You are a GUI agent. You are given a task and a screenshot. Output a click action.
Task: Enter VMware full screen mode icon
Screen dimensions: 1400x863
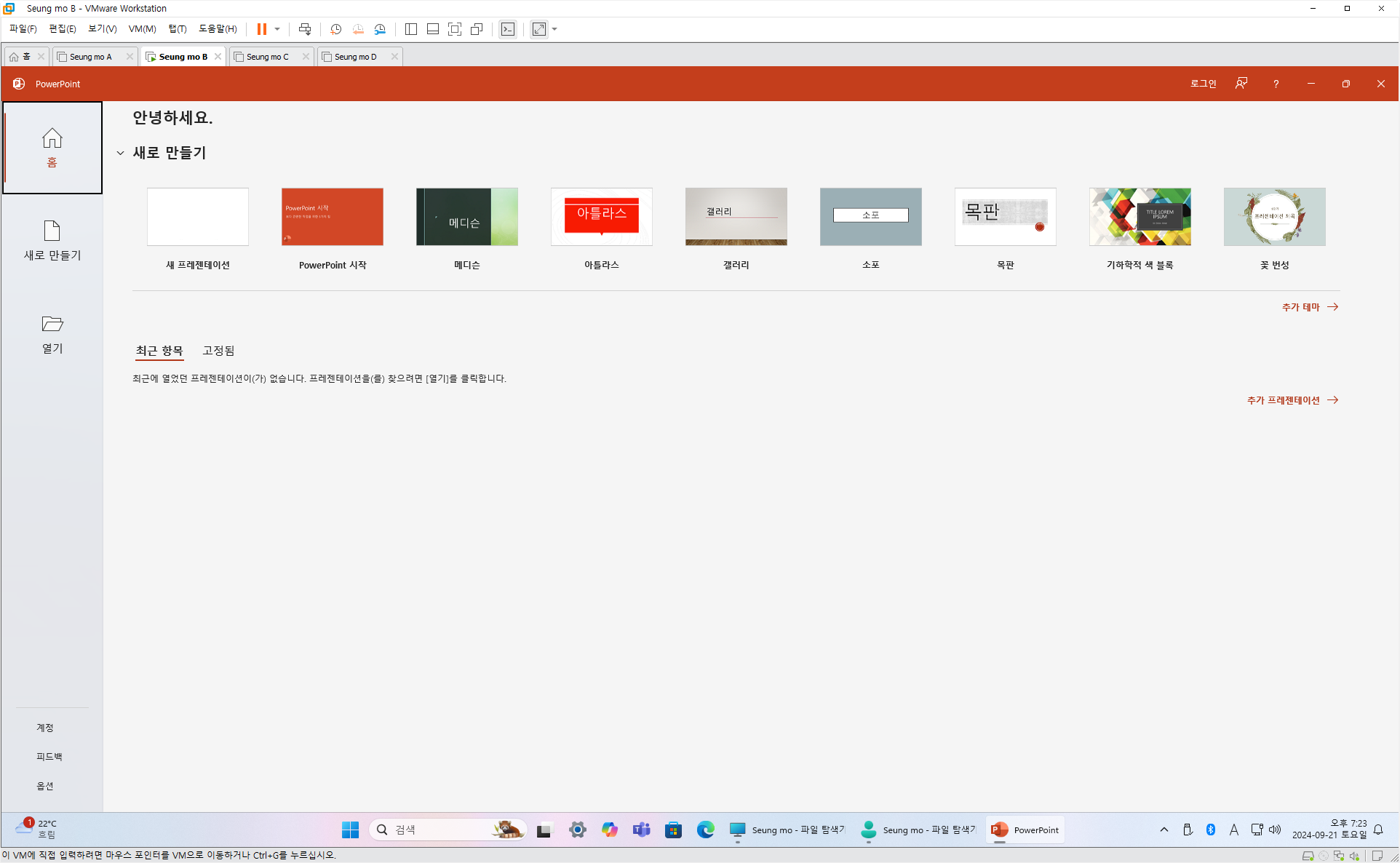click(x=455, y=29)
